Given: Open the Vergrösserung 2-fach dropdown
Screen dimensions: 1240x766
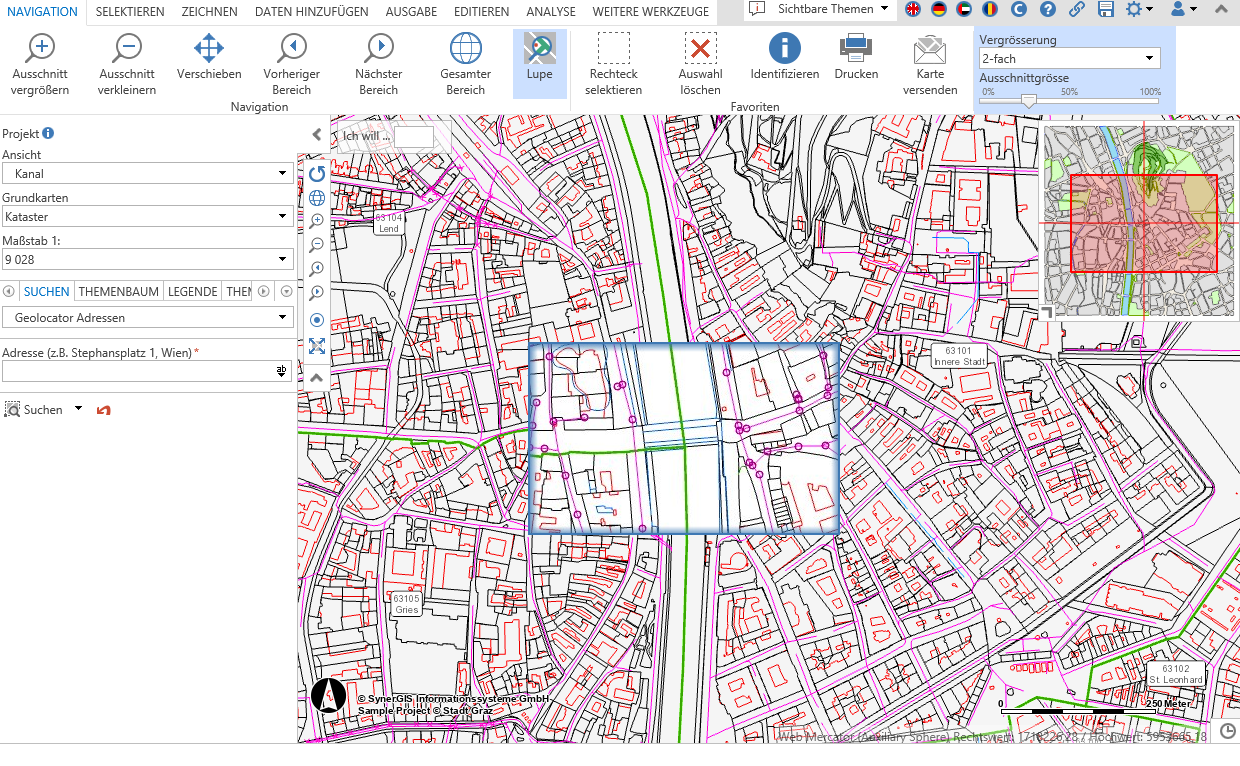Looking at the screenshot, I should pos(1068,59).
